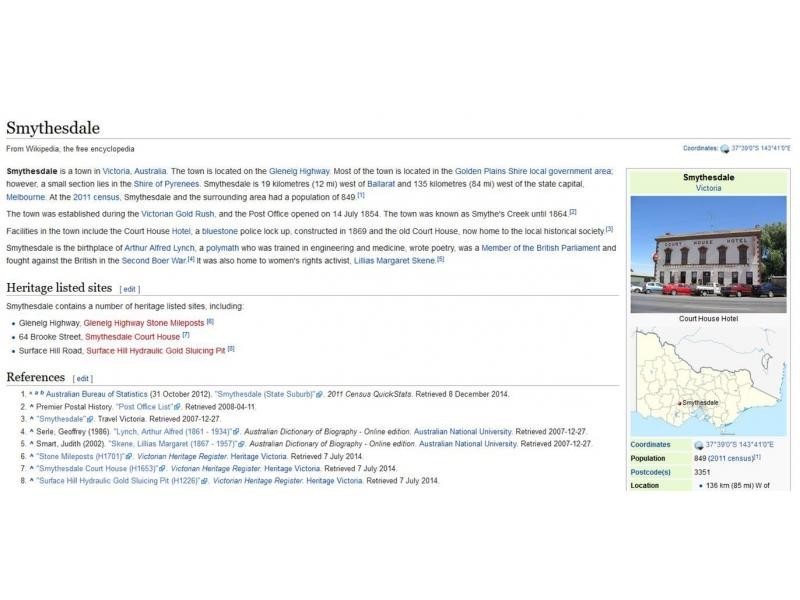Screen dimensions: 800x600
Task: Open Surface Hill Hydraulic Gold Sluicing Pit link
Action: point(155,351)
